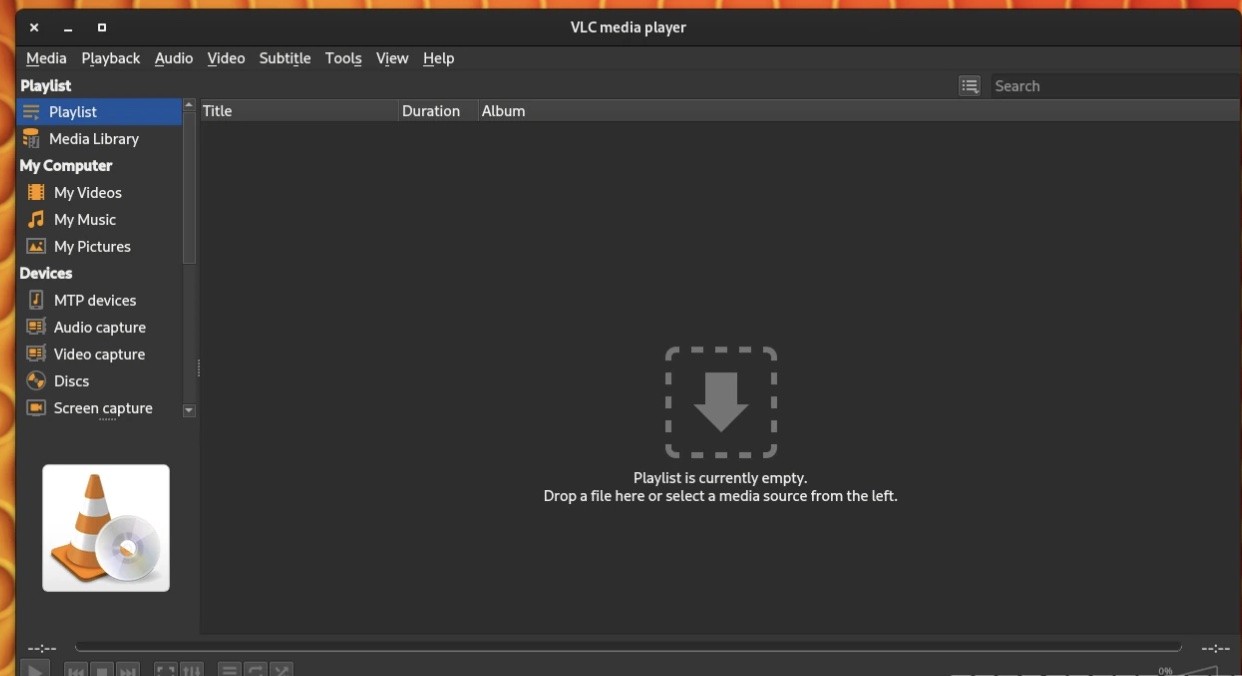Select the Play button

(x=35, y=670)
